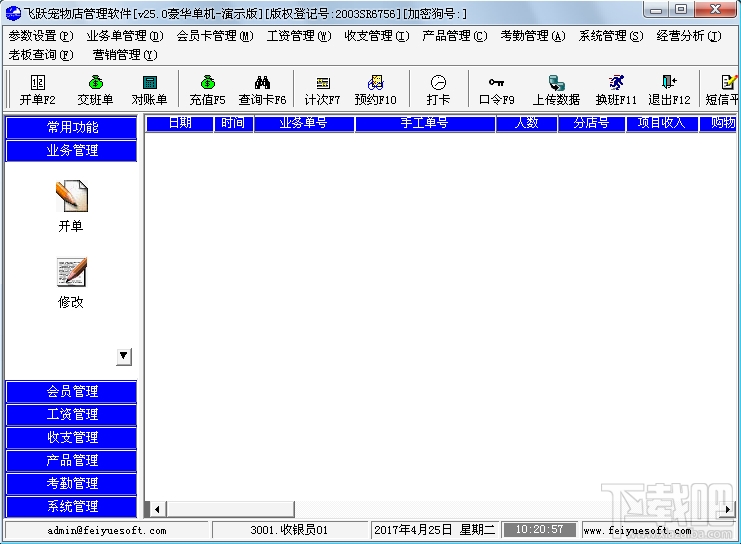The height and width of the screenshot is (544, 741).
Task: Click the 计次F7 count icon
Action: click(322, 90)
